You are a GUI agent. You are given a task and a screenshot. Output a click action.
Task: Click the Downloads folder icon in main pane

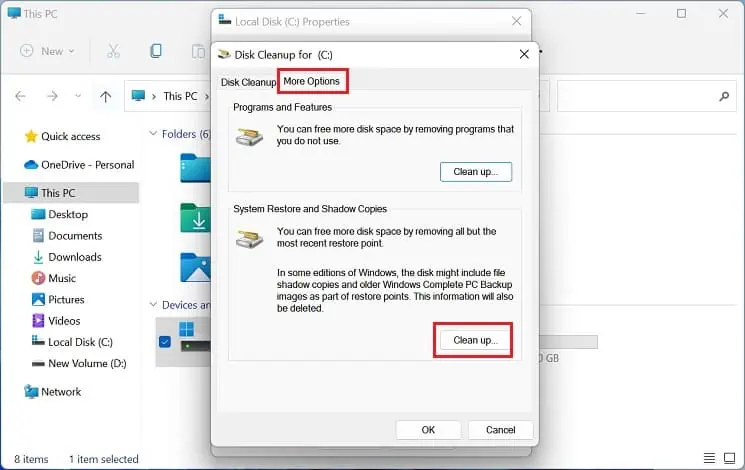(196, 218)
